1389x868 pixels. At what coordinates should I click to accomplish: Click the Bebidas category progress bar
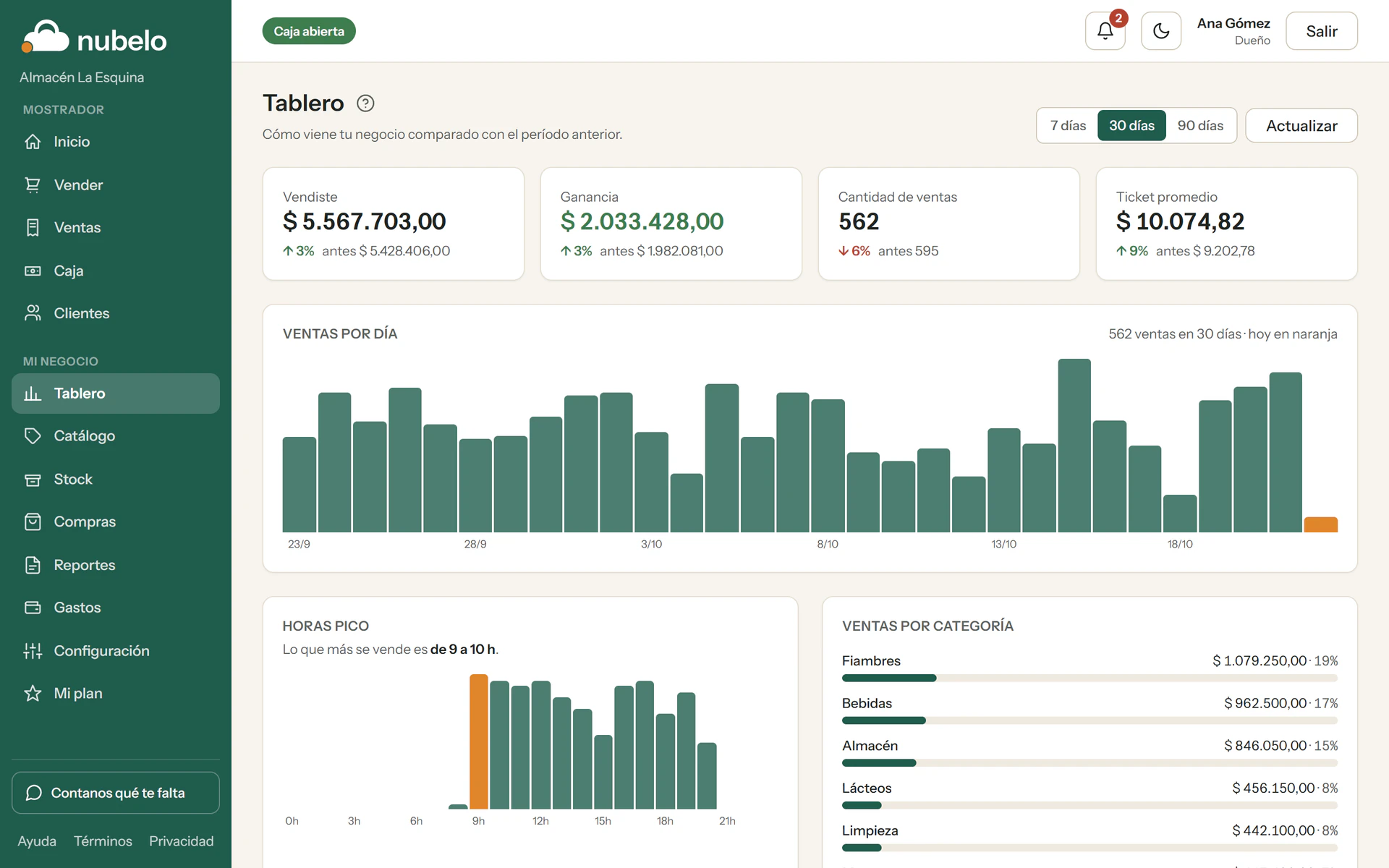pos(1090,720)
